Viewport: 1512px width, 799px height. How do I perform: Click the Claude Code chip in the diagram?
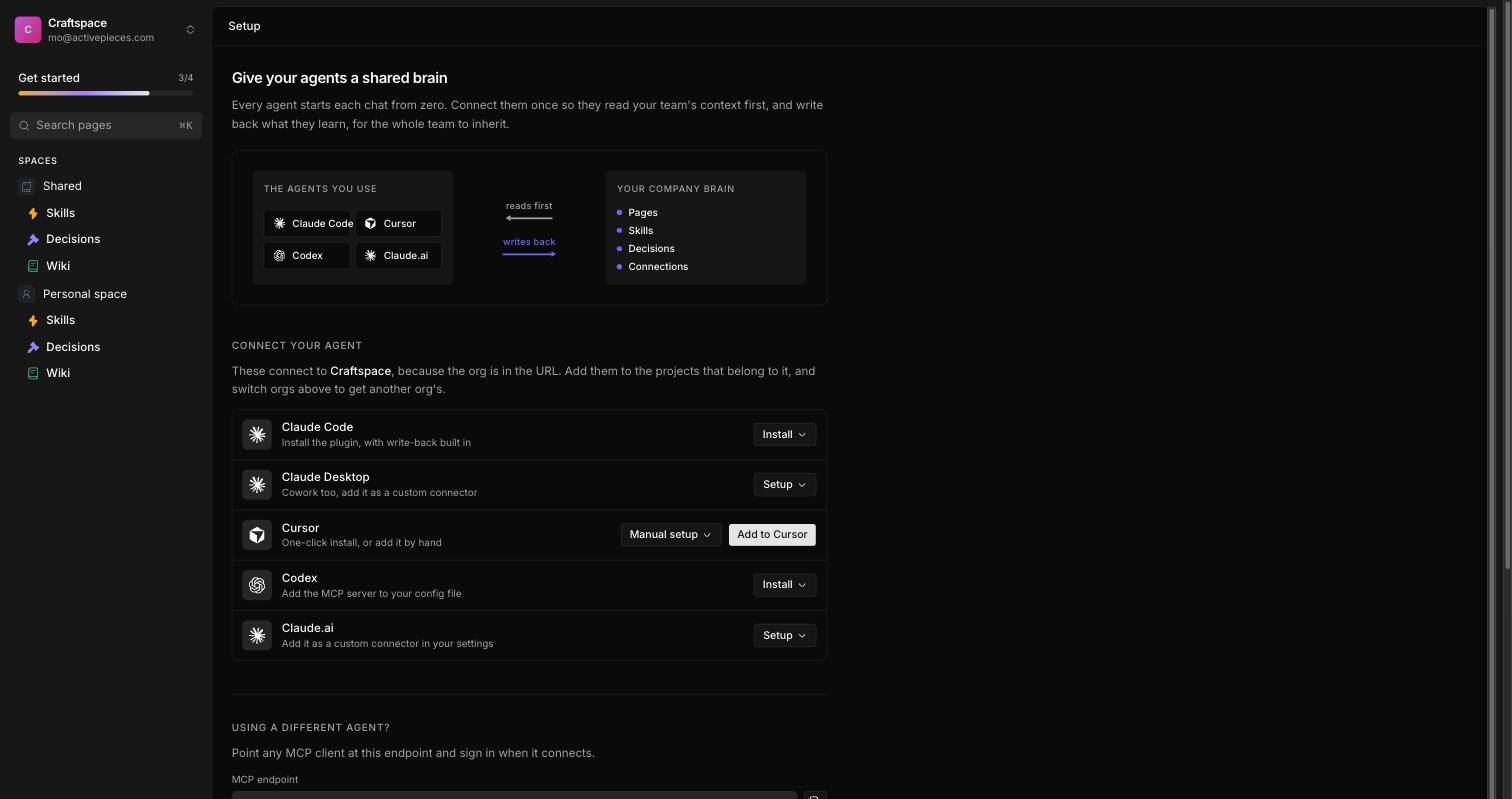[307, 223]
